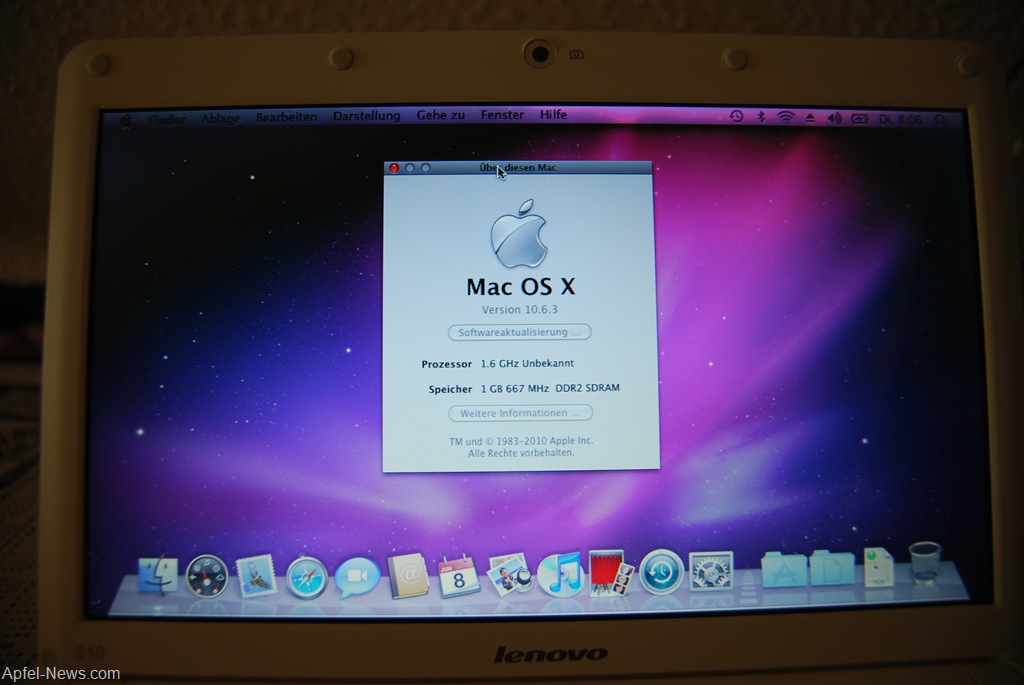The width and height of the screenshot is (1024, 685).
Task: Open the Apple menu
Action: (x=126, y=121)
